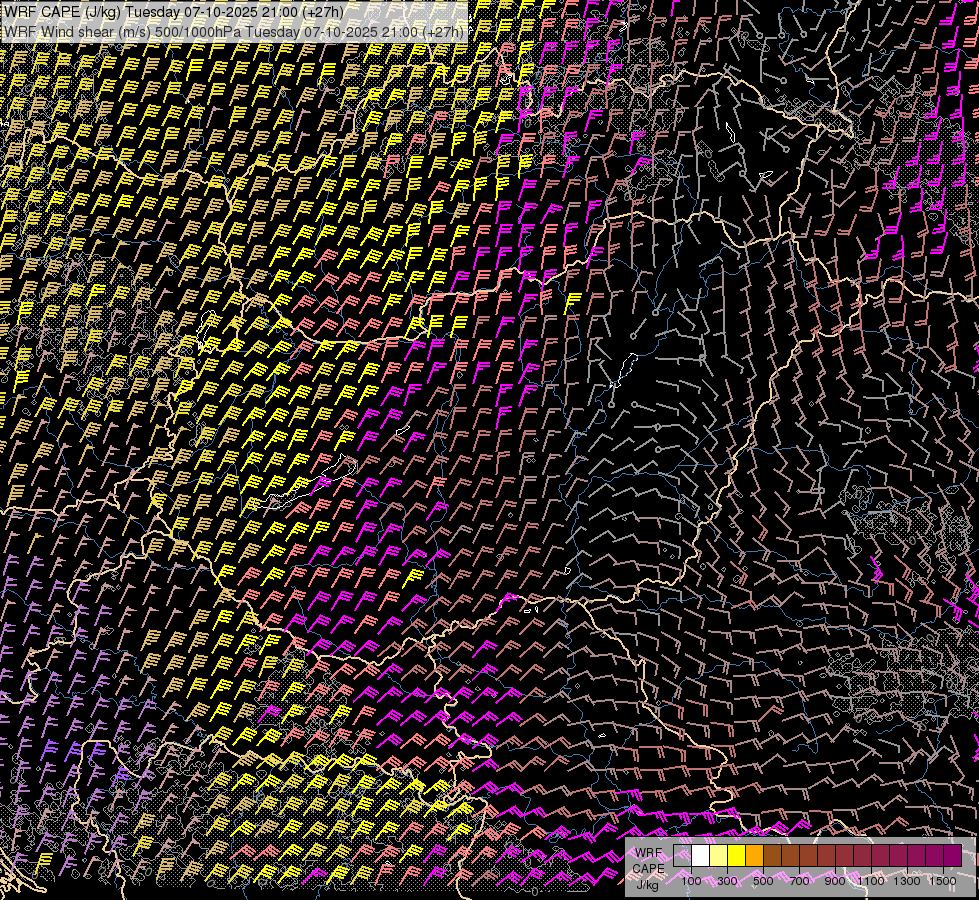Click the WRF Wind shear title line
Image resolution: width=979 pixels, height=900 pixels.
coord(235,31)
